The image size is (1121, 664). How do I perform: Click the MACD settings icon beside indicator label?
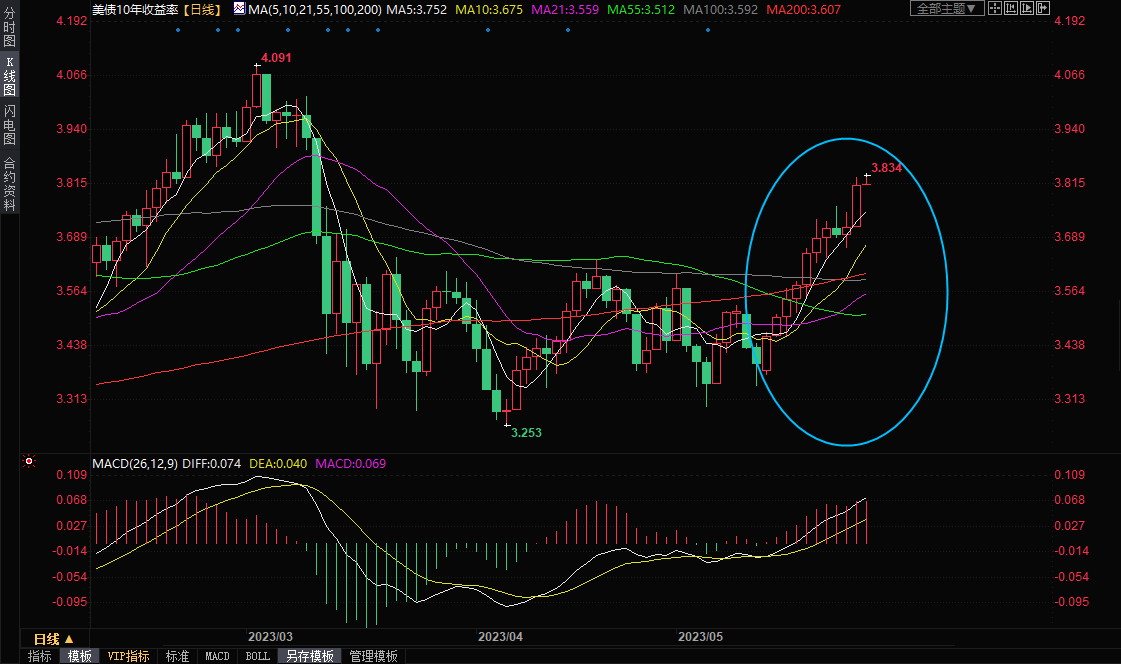(x=29, y=462)
